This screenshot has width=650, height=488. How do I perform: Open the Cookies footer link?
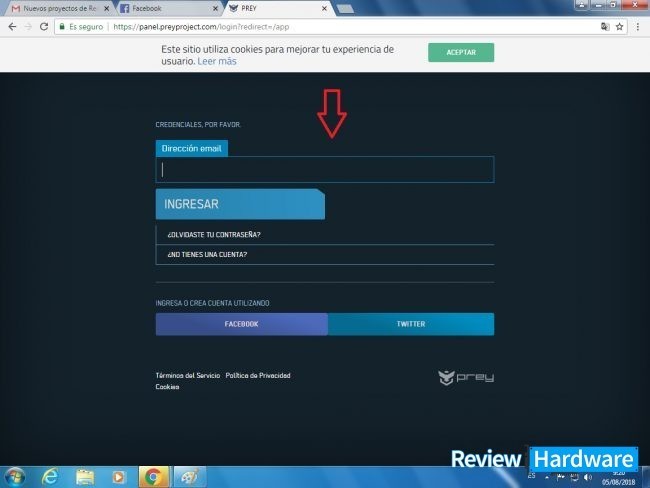[x=167, y=387]
